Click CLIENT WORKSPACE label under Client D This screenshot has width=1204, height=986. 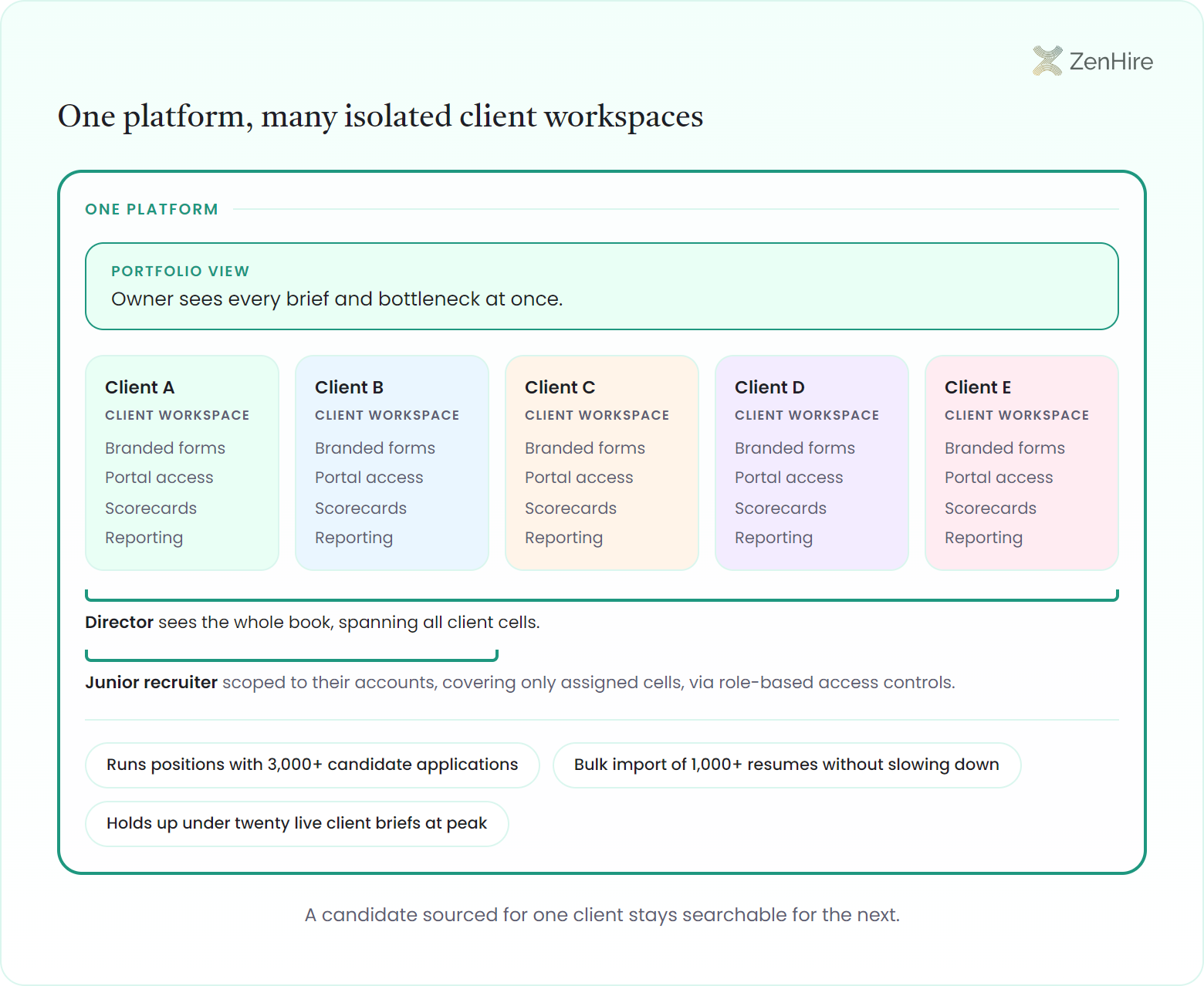point(807,415)
